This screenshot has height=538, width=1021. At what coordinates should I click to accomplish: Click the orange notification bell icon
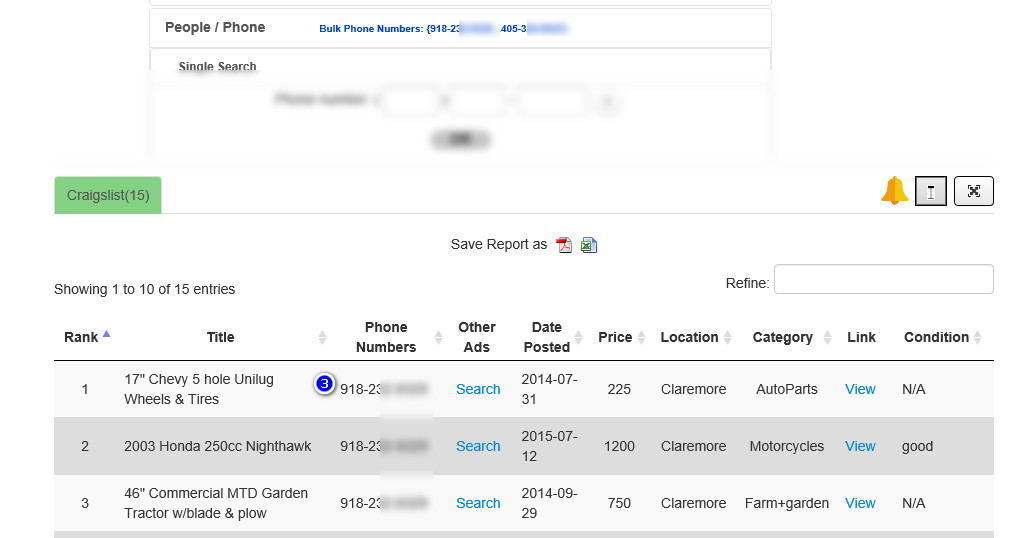tap(895, 191)
